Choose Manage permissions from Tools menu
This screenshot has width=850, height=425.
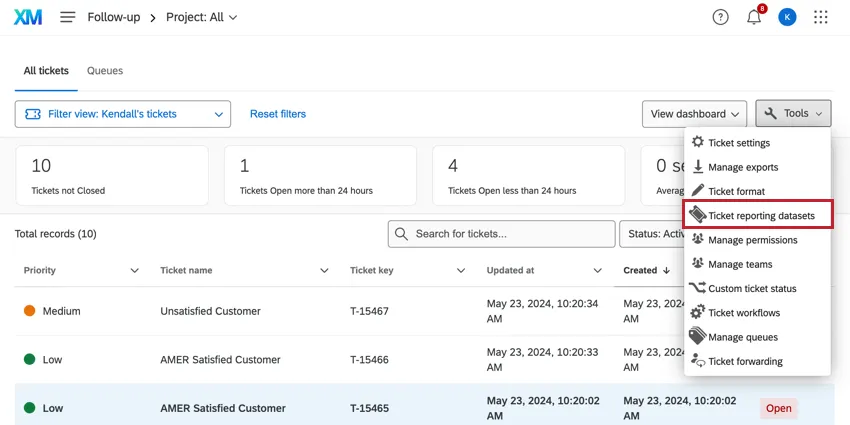pyautogui.click(x=752, y=240)
